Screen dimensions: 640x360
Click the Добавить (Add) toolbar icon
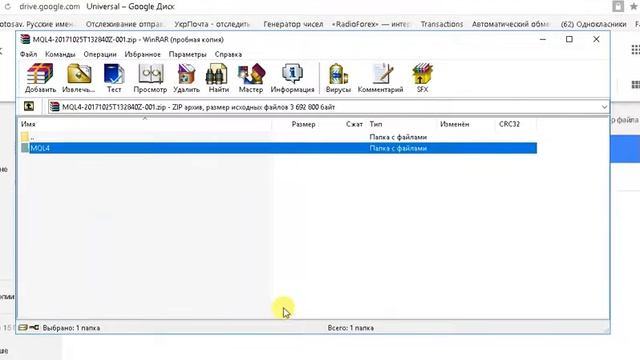tap(40, 78)
